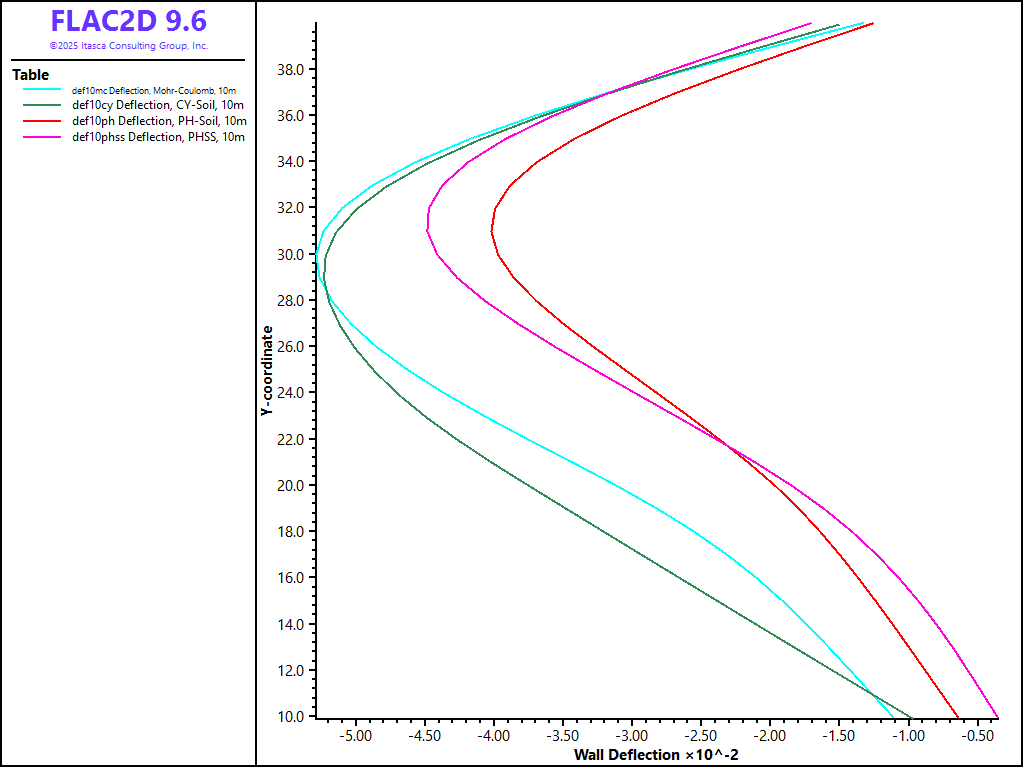Click the FLAC2D 9.6 title text
This screenshot has height=768, width=1024.
coord(128,21)
